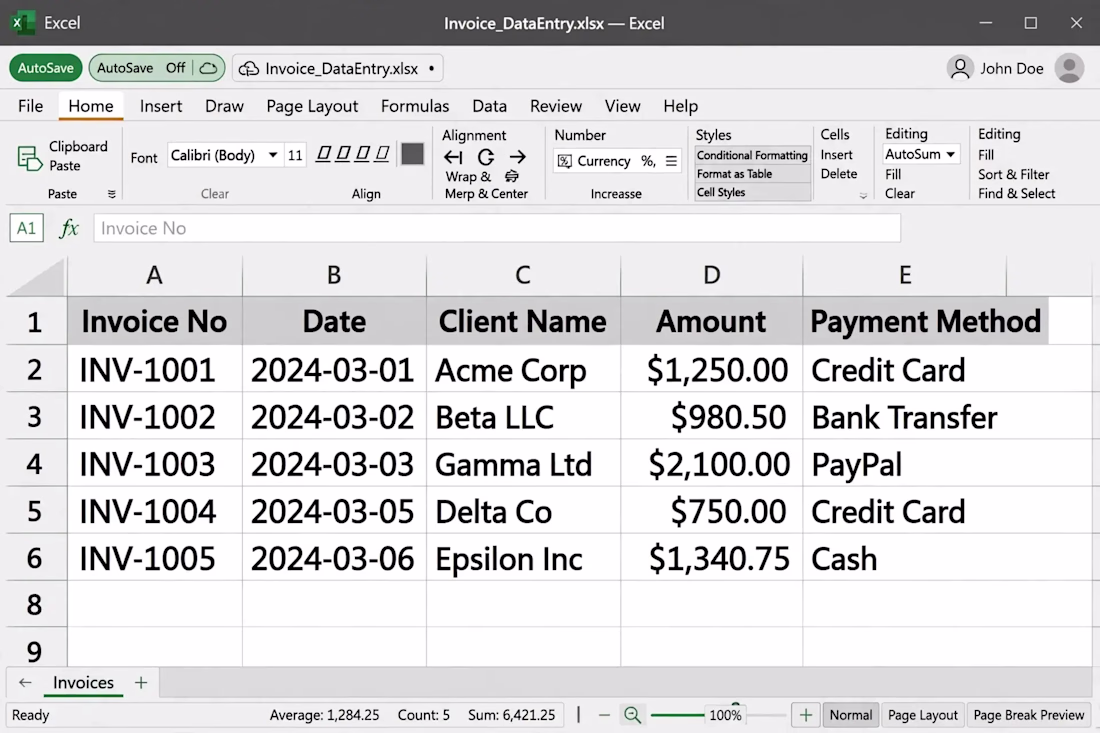Screen dimensions: 1100x733
Task: Click the currency format icon in Number group
Action: (565, 161)
